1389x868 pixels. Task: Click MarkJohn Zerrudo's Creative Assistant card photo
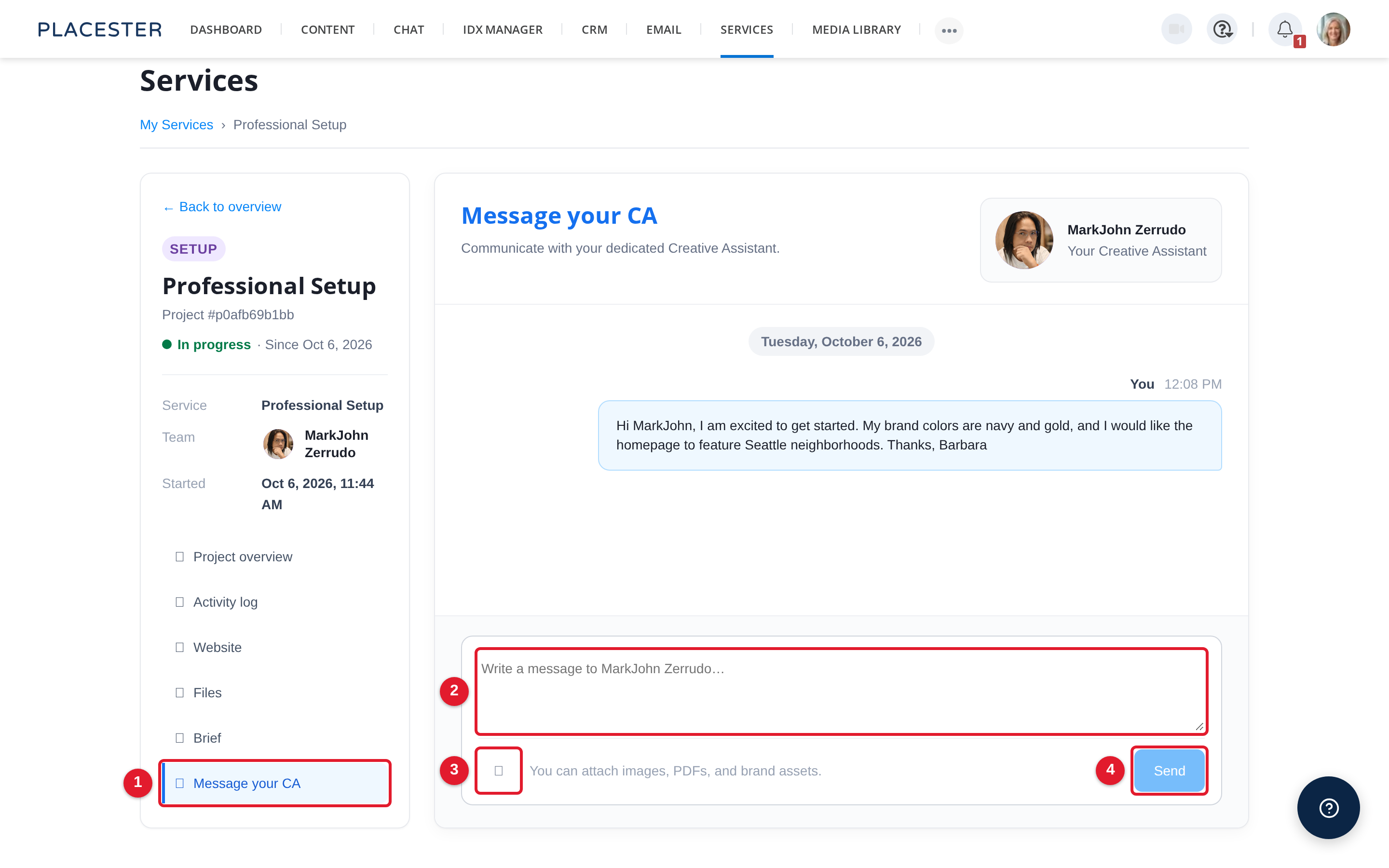(1024, 240)
